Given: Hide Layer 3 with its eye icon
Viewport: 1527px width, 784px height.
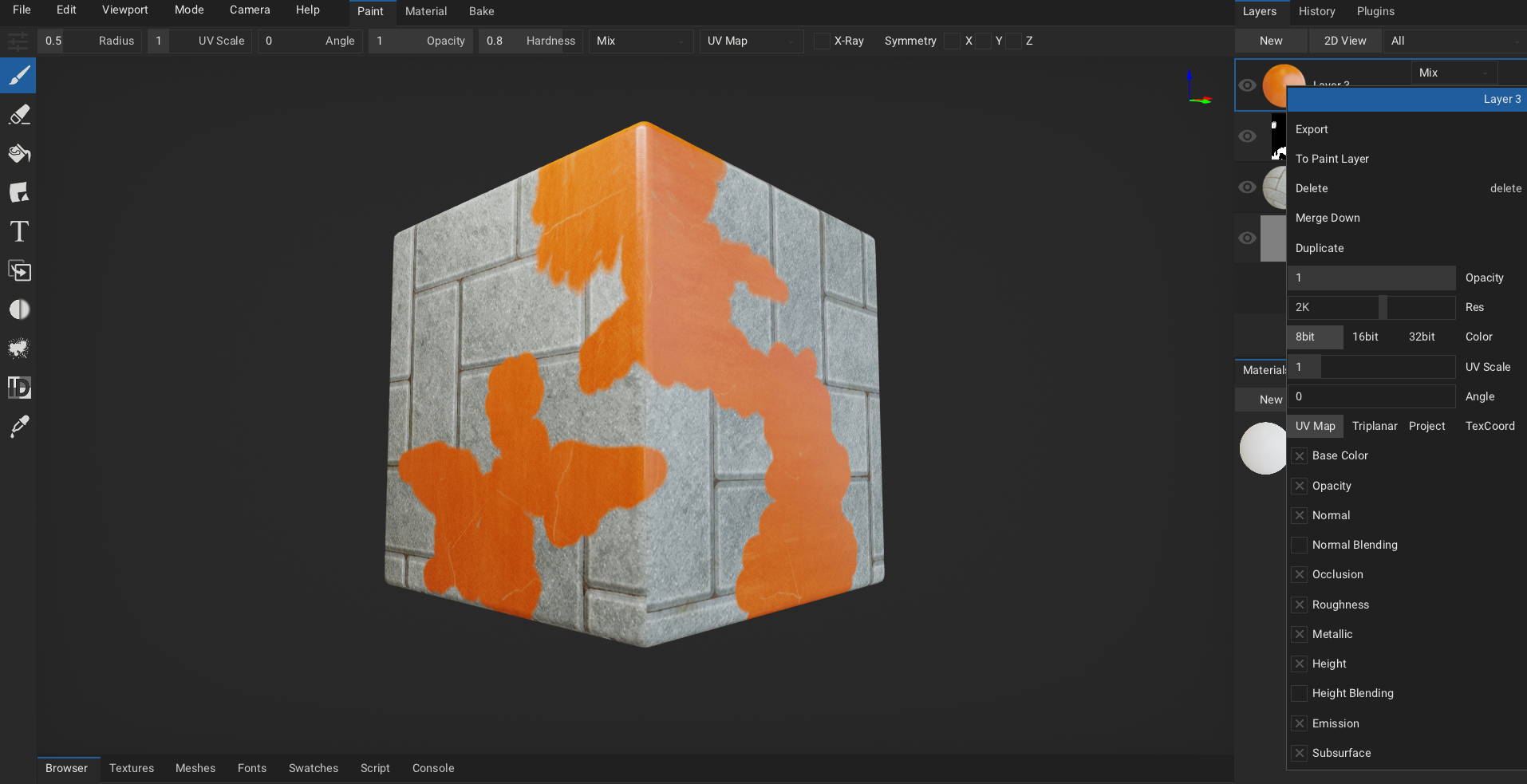Looking at the screenshot, I should tap(1247, 85).
